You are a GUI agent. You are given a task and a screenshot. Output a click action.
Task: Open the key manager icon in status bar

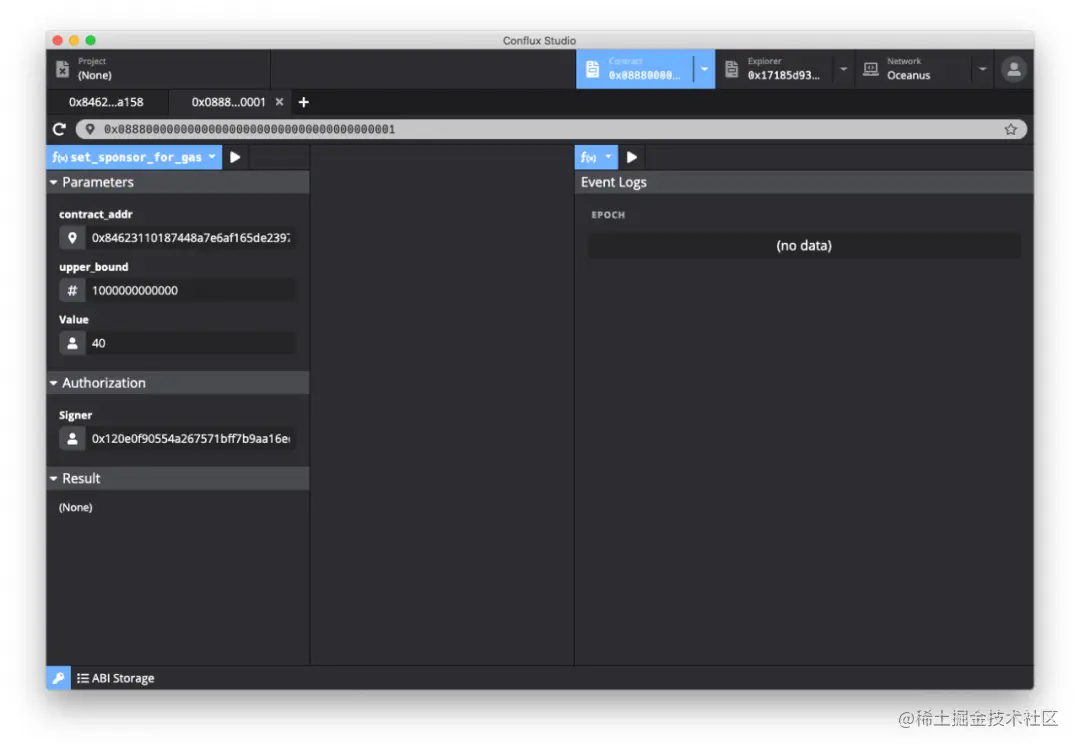click(59, 678)
